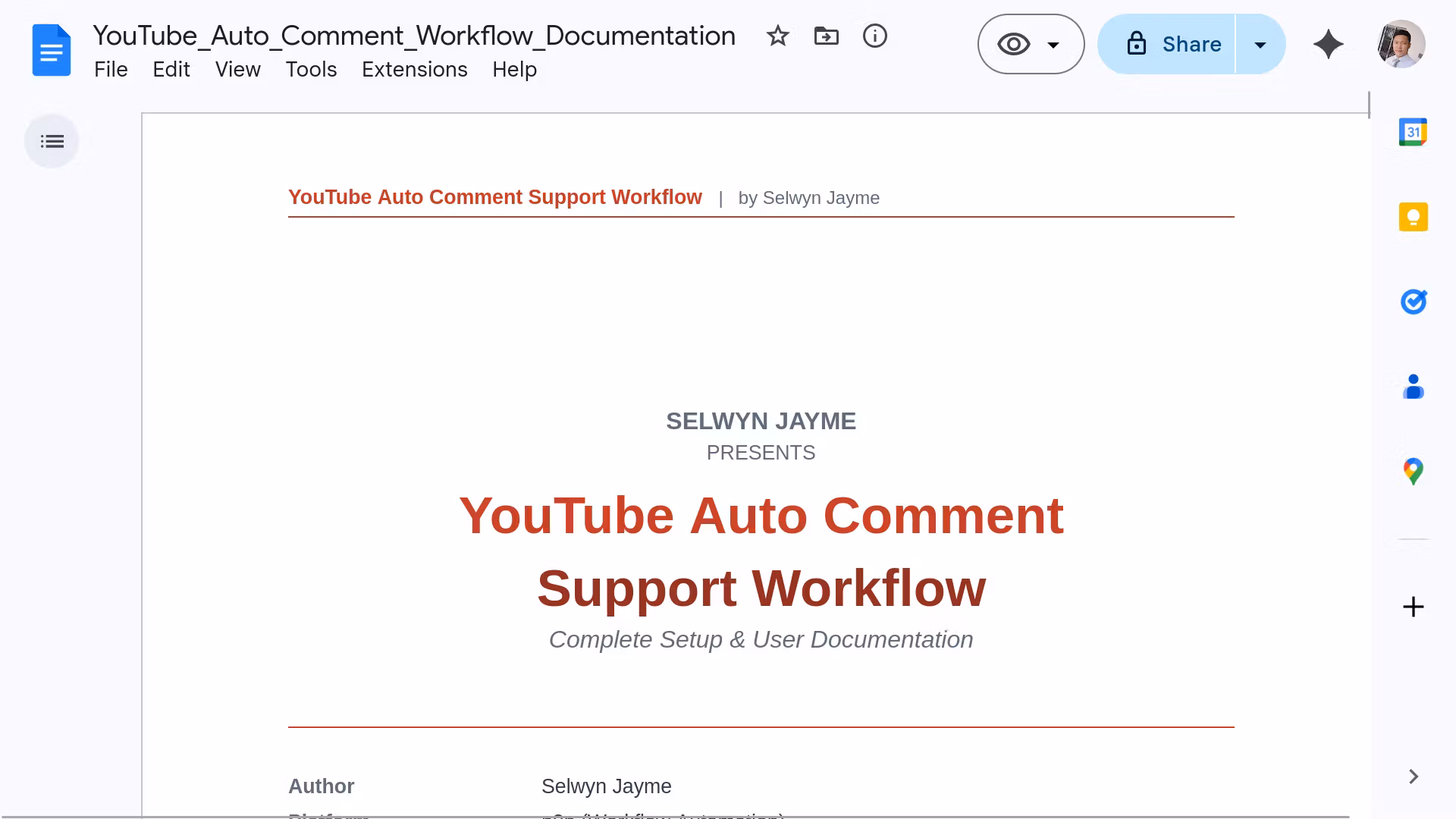Open the Extensions menu
The width and height of the screenshot is (1456, 819).
415,70
